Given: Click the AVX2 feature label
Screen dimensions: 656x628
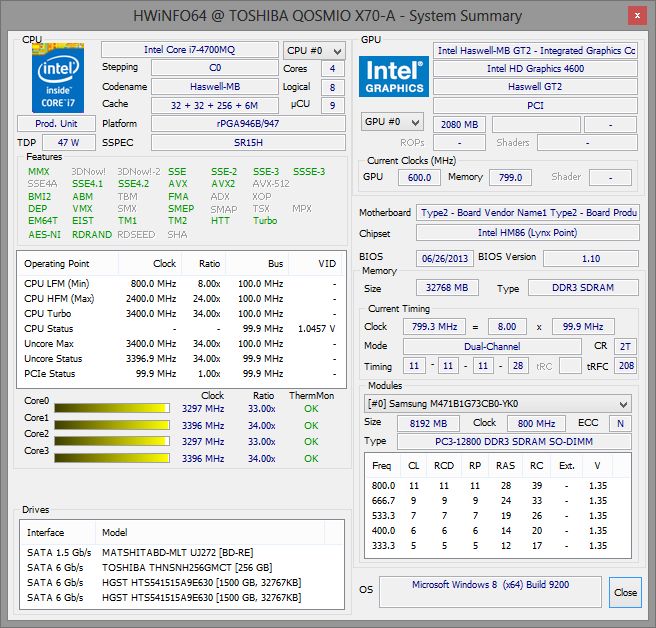Looking at the screenshot, I should click(x=223, y=184).
